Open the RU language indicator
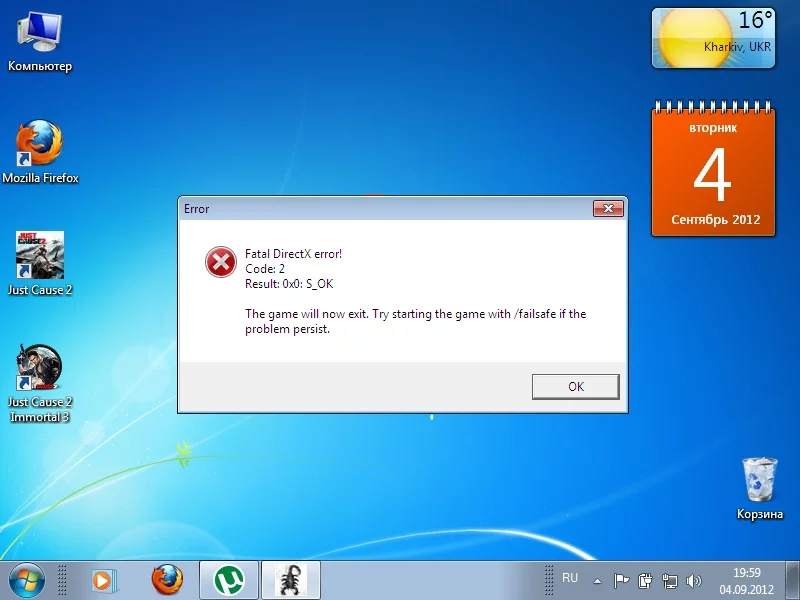800x600 pixels. pos(570,578)
